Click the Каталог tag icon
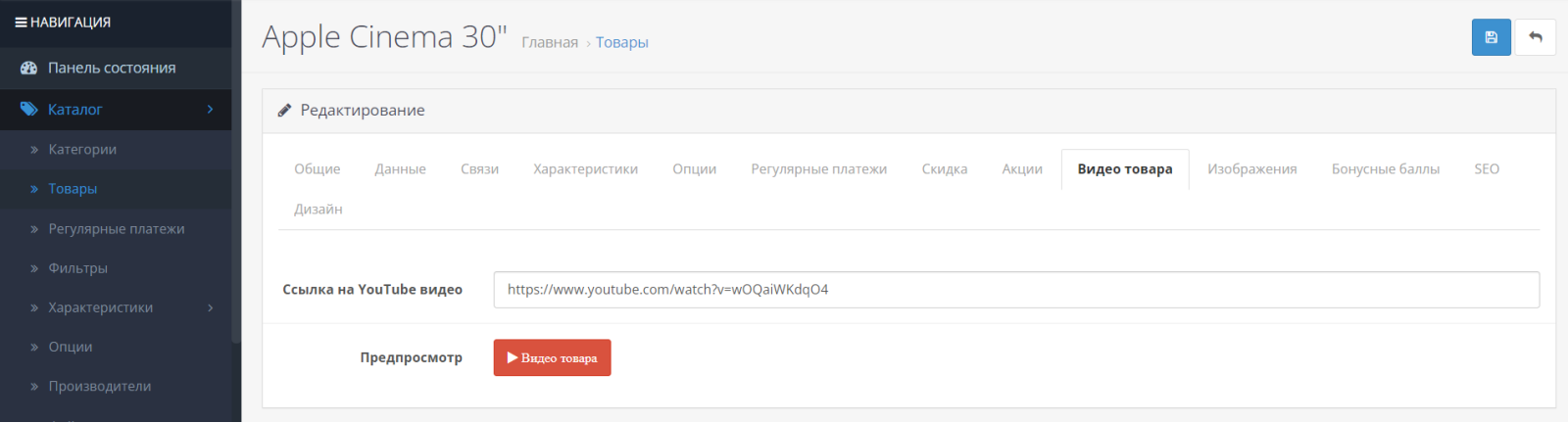This screenshot has width=1568, height=423. coord(29,109)
